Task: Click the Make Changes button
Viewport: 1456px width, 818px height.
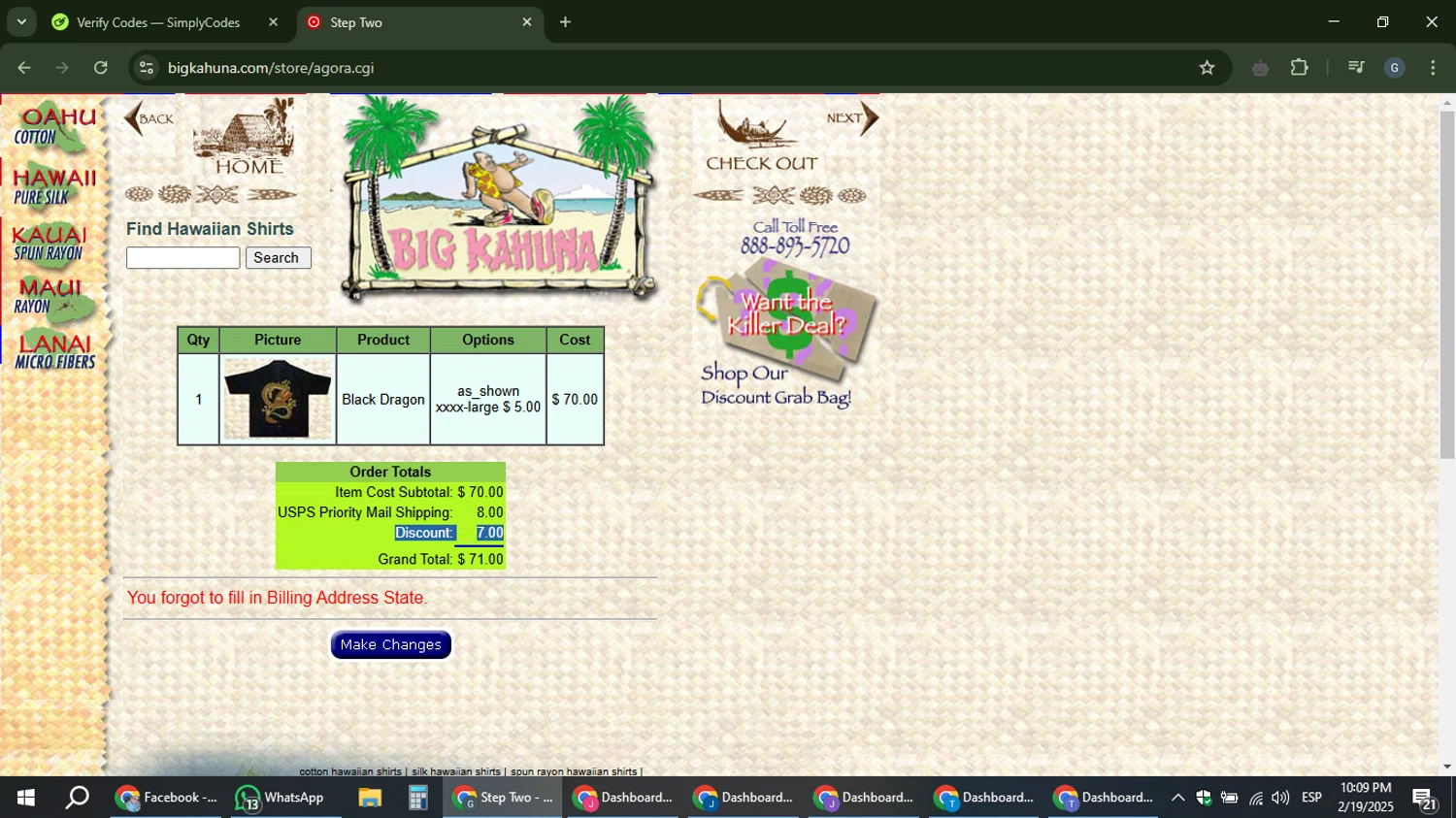Action: click(x=390, y=644)
